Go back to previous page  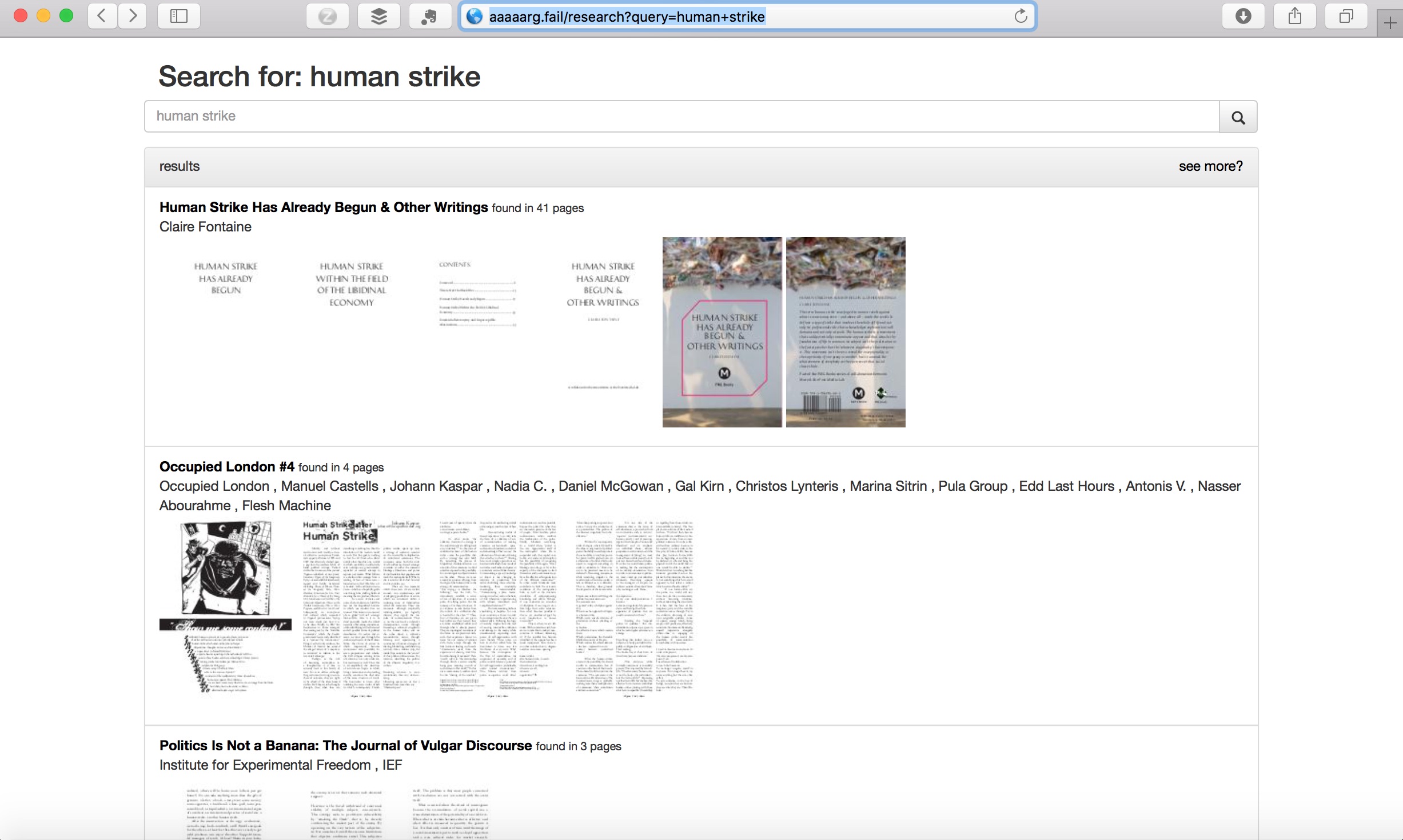click(102, 16)
